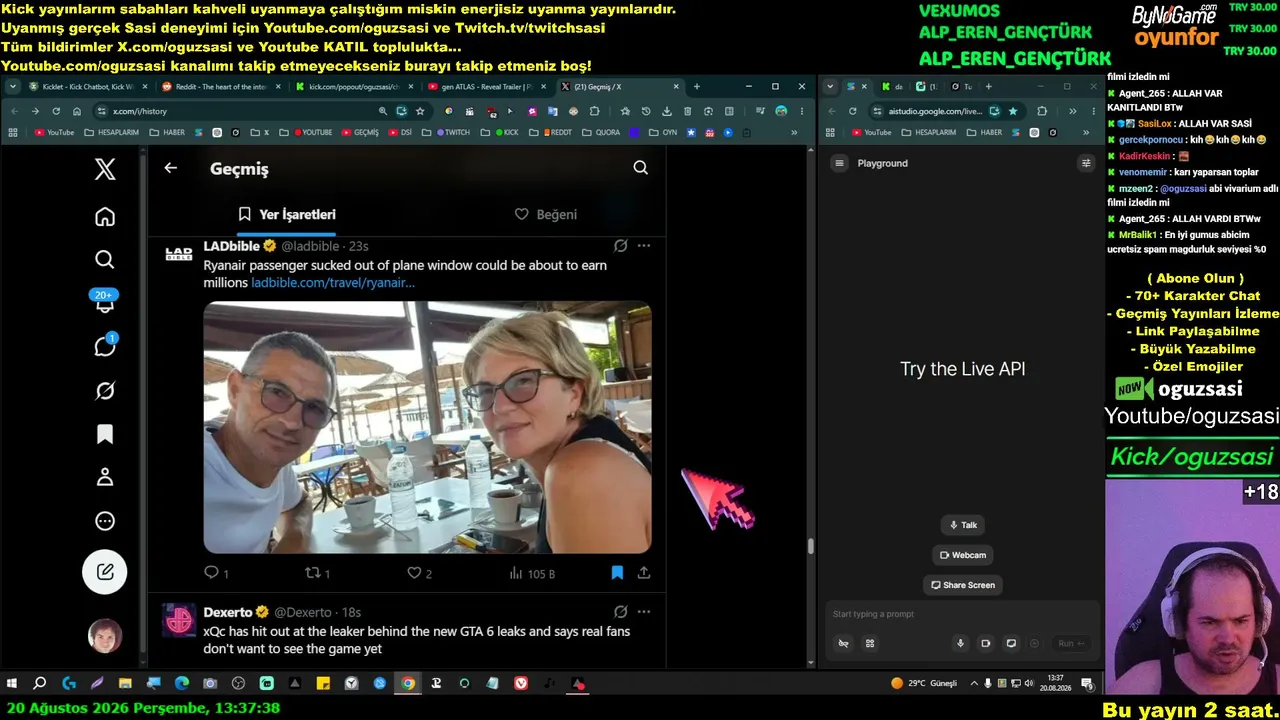The height and width of the screenshot is (720, 1280).
Task: Remove bookmark from the LADbible post
Action: (x=617, y=573)
